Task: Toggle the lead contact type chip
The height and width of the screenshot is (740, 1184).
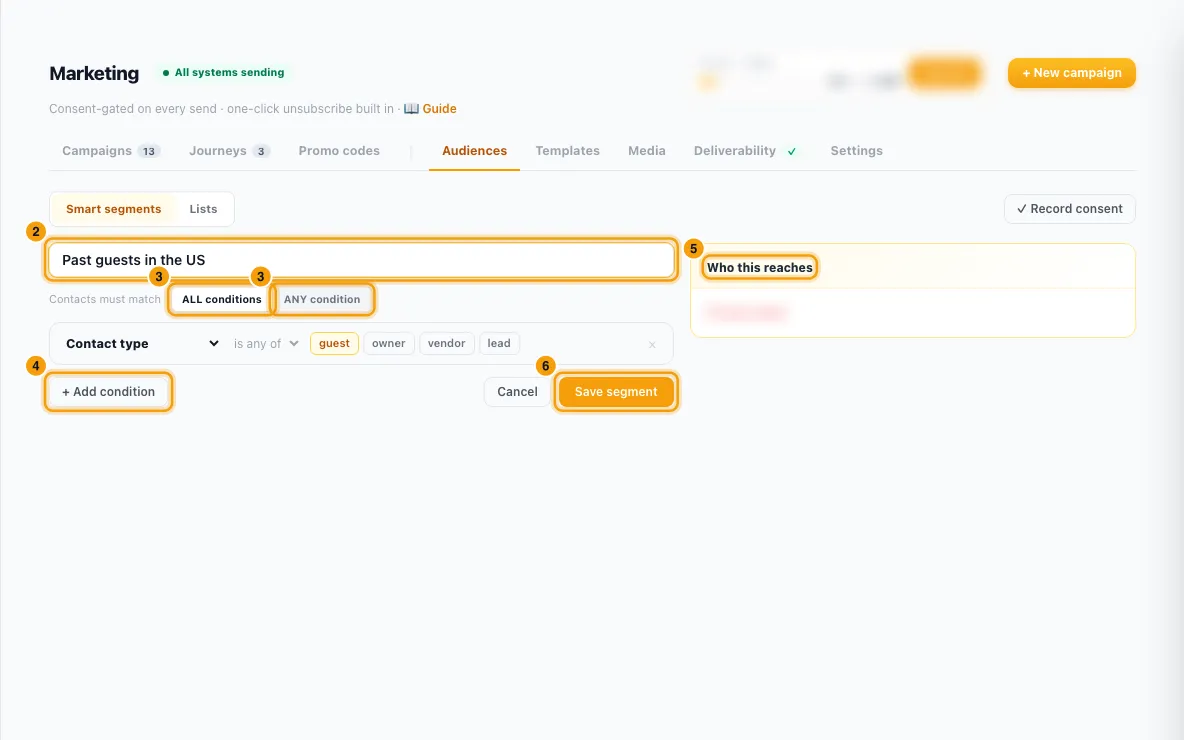Action: point(498,344)
